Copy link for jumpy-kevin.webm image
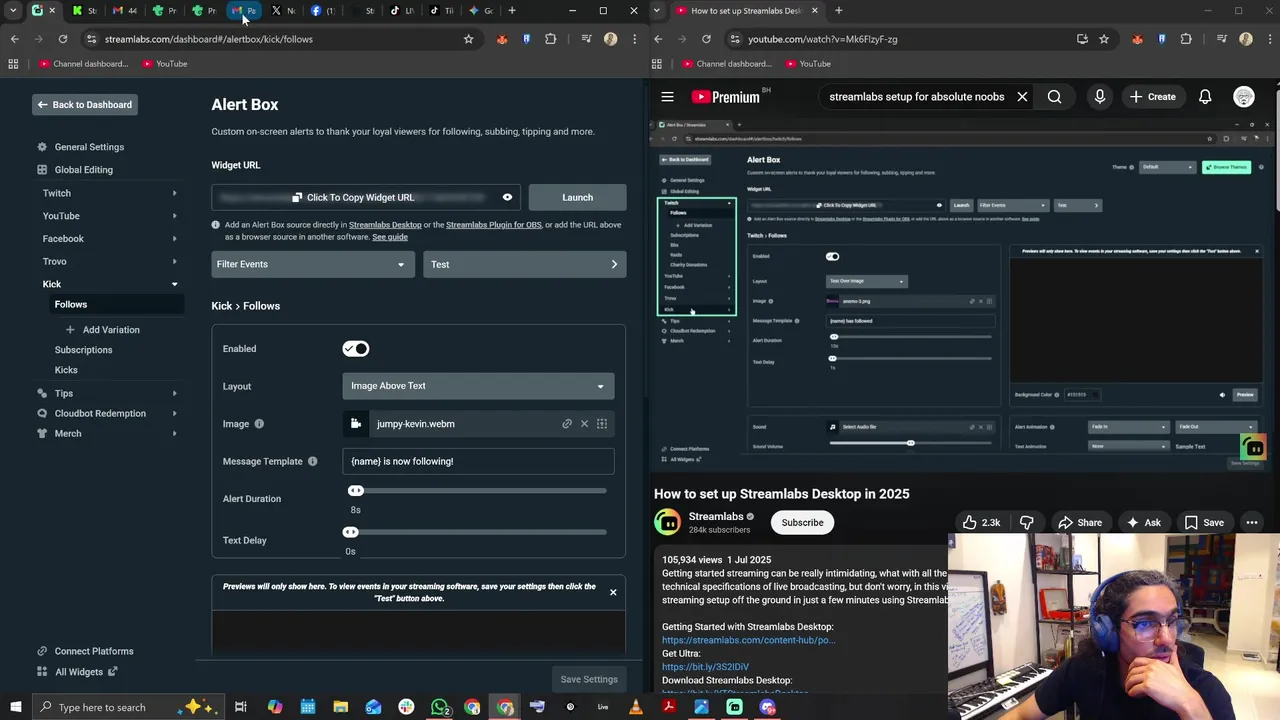The width and height of the screenshot is (1280, 720). (x=567, y=424)
